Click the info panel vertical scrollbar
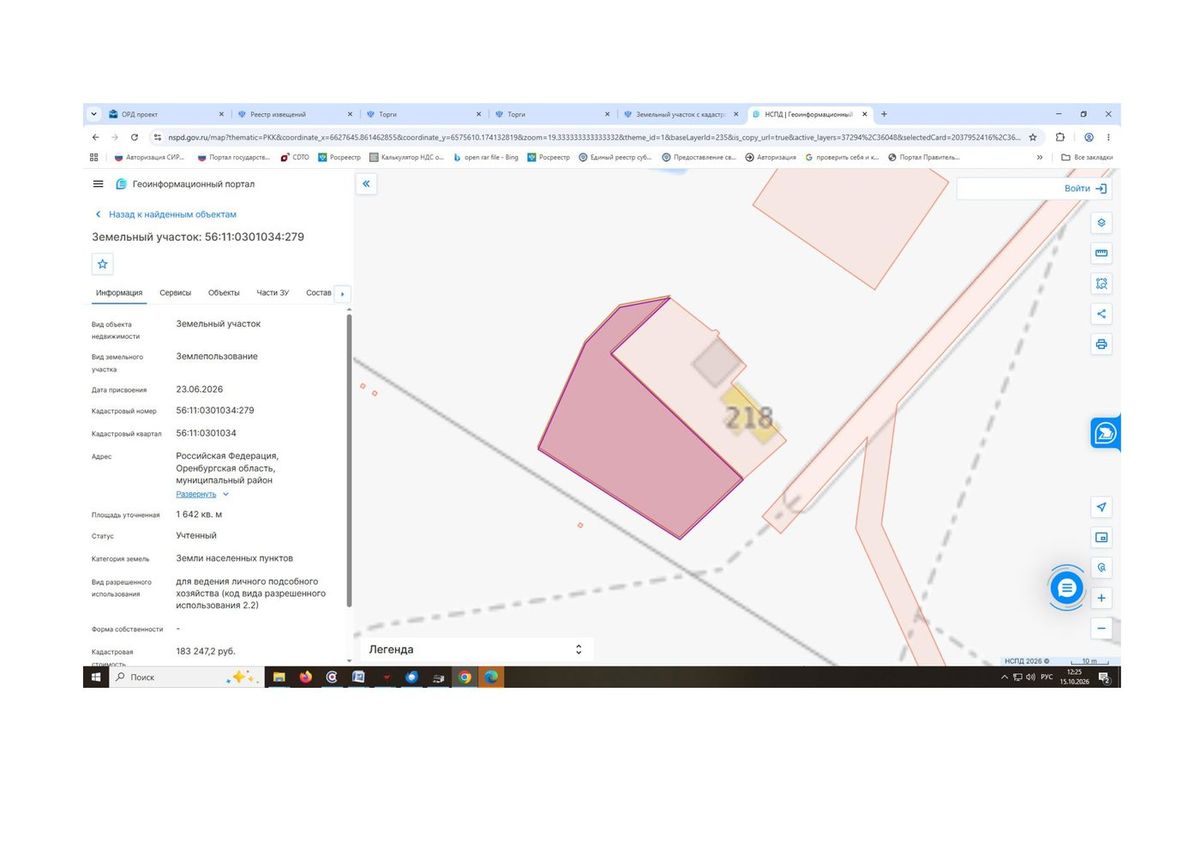This screenshot has width=1200, height=849. click(349, 460)
